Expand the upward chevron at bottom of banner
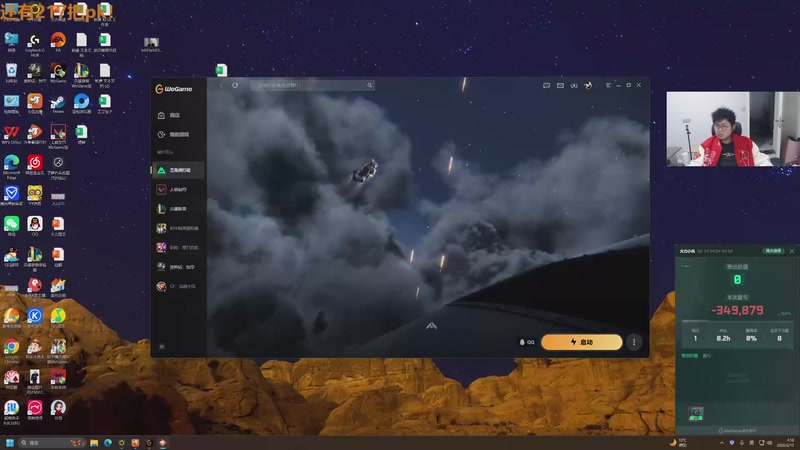This screenshot has height=450, width=800. (432, 326)
